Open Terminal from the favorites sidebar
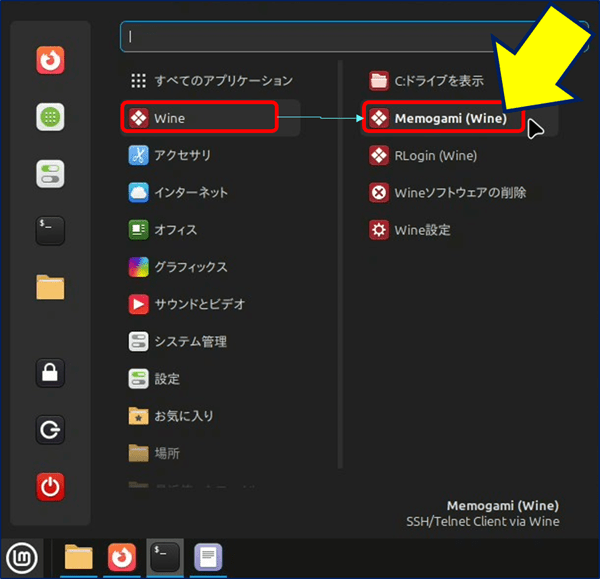 [50, 230]
